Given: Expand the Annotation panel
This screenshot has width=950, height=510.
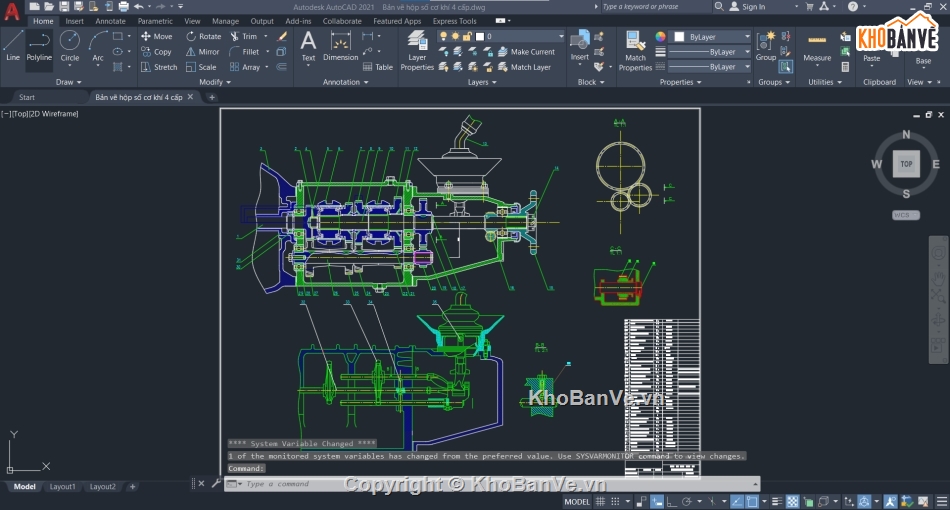Looking at the screenshot, I should (345, 82).
